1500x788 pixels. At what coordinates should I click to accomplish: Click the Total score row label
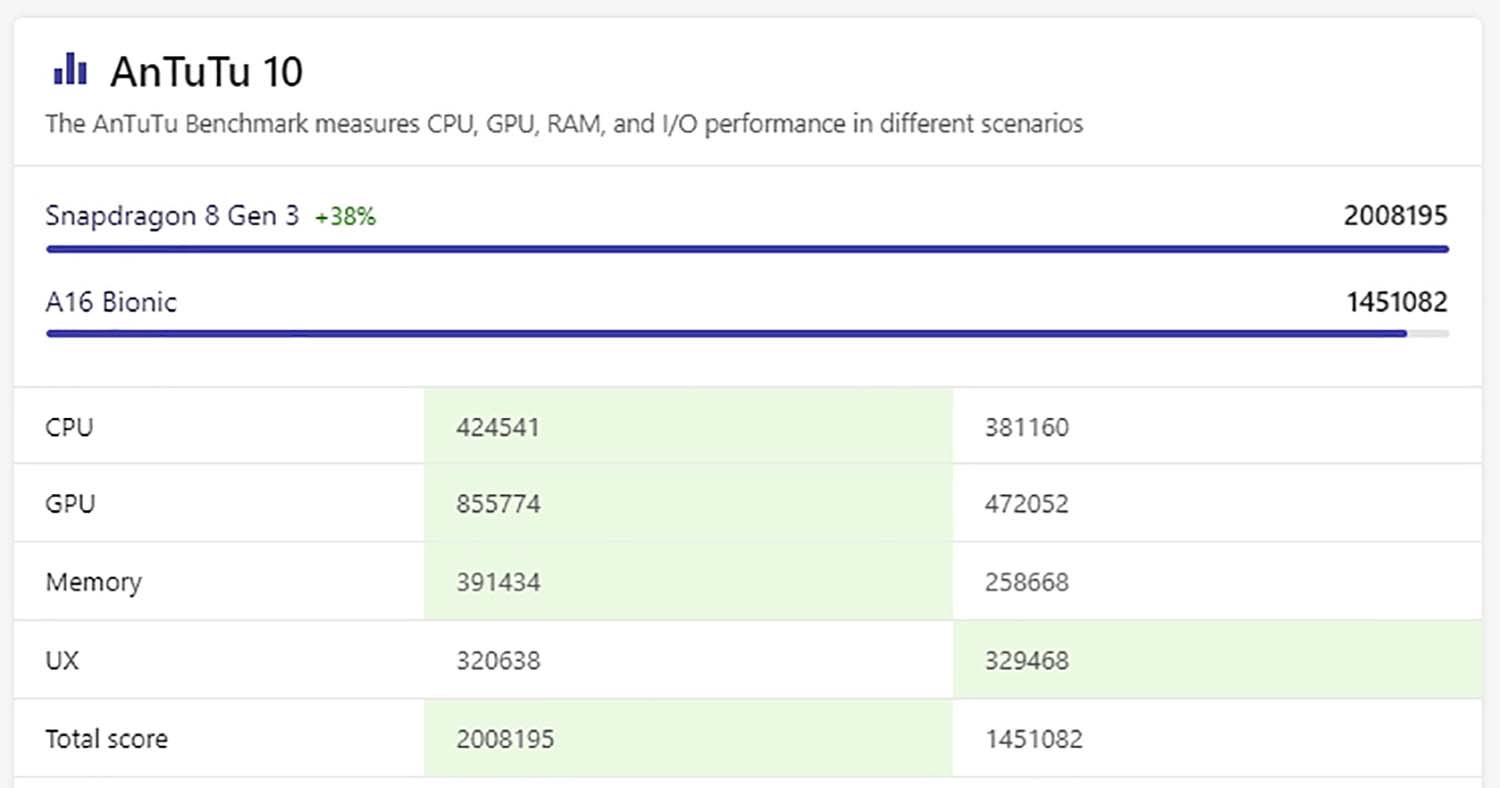[x=106, y=739]
